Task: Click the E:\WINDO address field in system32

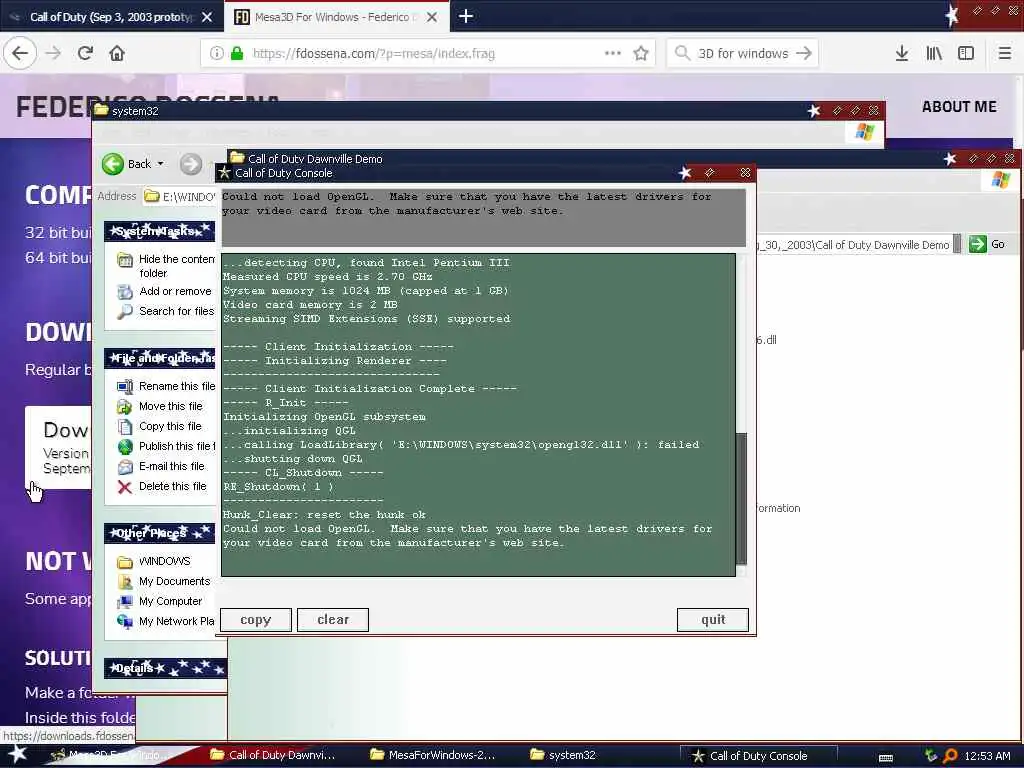Action: pyautogui.click(x=179, y=197)
